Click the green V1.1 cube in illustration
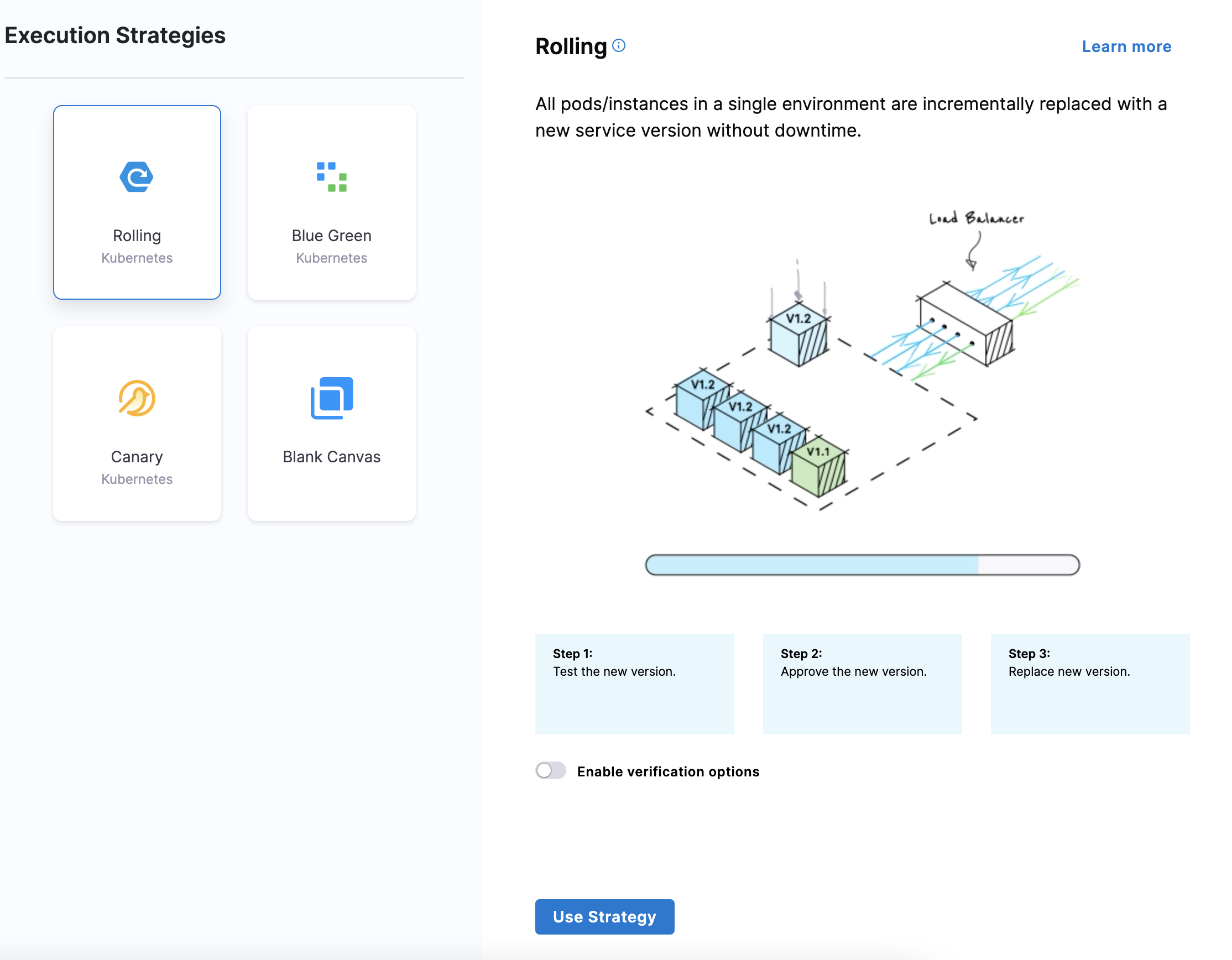Screen dimensions: 1232x960 pyautogui.click(x=818, y=467)
